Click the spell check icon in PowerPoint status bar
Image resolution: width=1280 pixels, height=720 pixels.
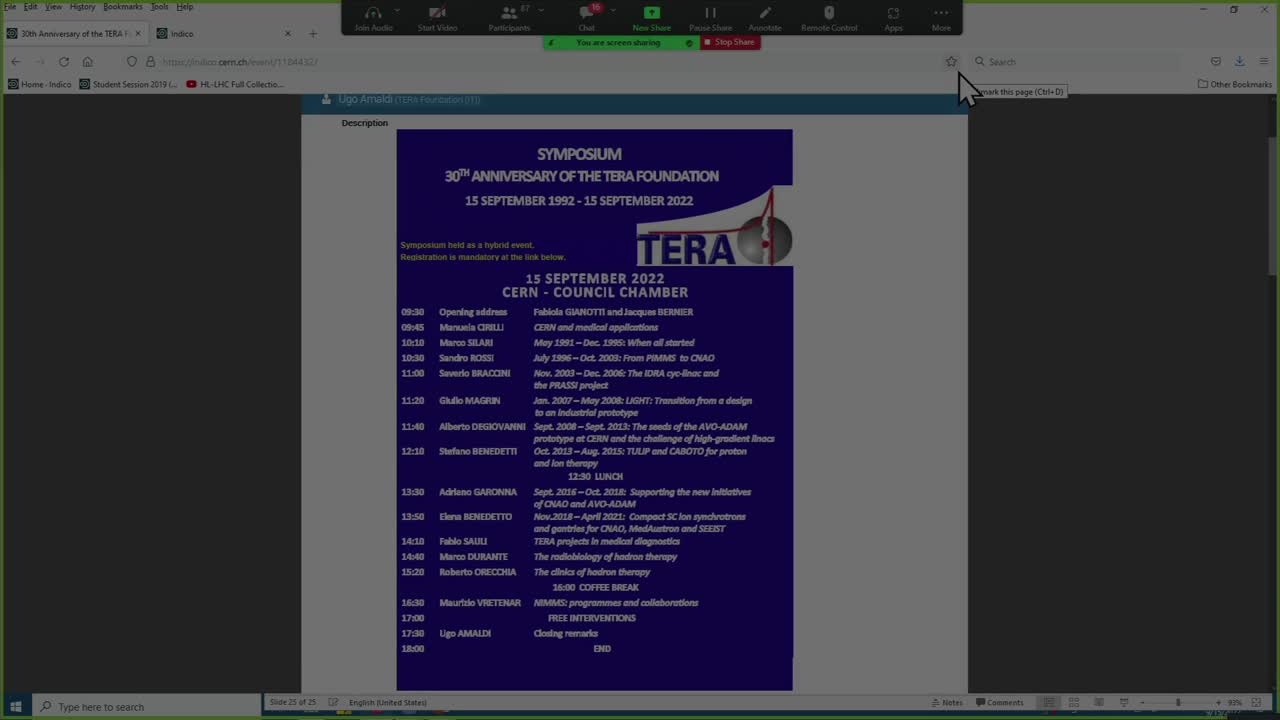[x=333, y=702]
